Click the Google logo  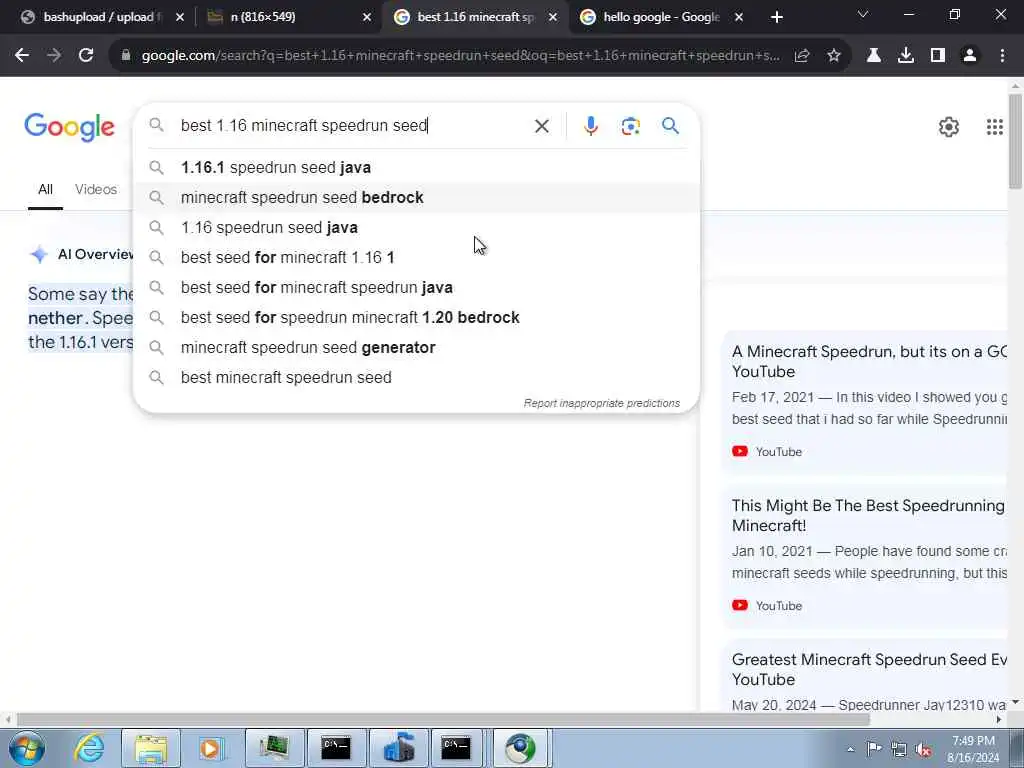point(69,127)
